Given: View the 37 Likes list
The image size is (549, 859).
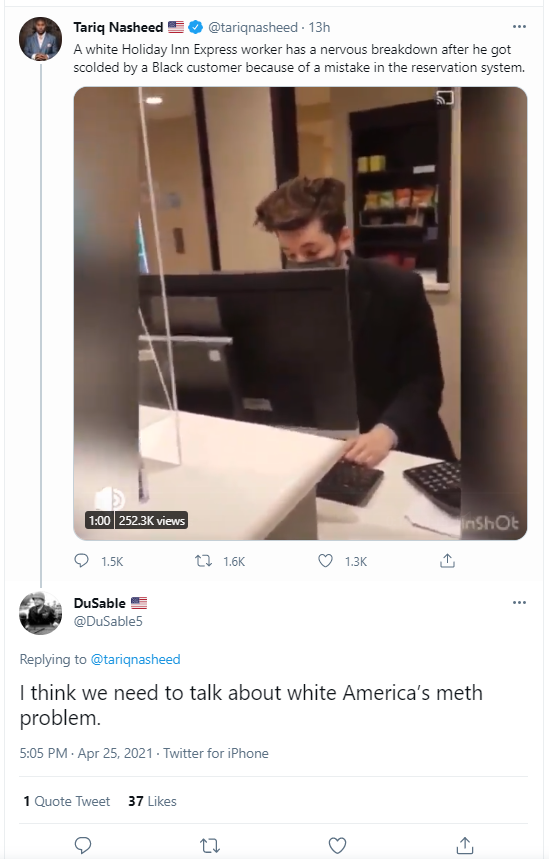Looking at the screenshot, I should click(152, 801).
